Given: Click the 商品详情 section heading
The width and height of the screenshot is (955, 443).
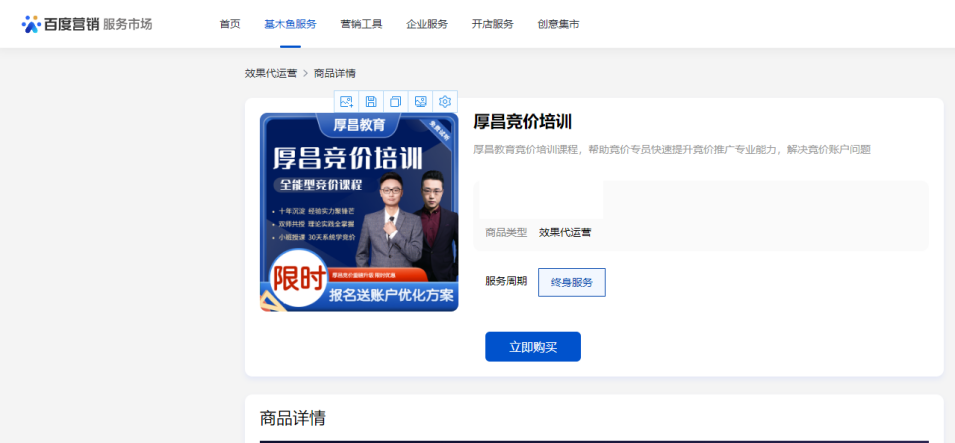Looking at the screenshot, I should (x=293, y=418).
